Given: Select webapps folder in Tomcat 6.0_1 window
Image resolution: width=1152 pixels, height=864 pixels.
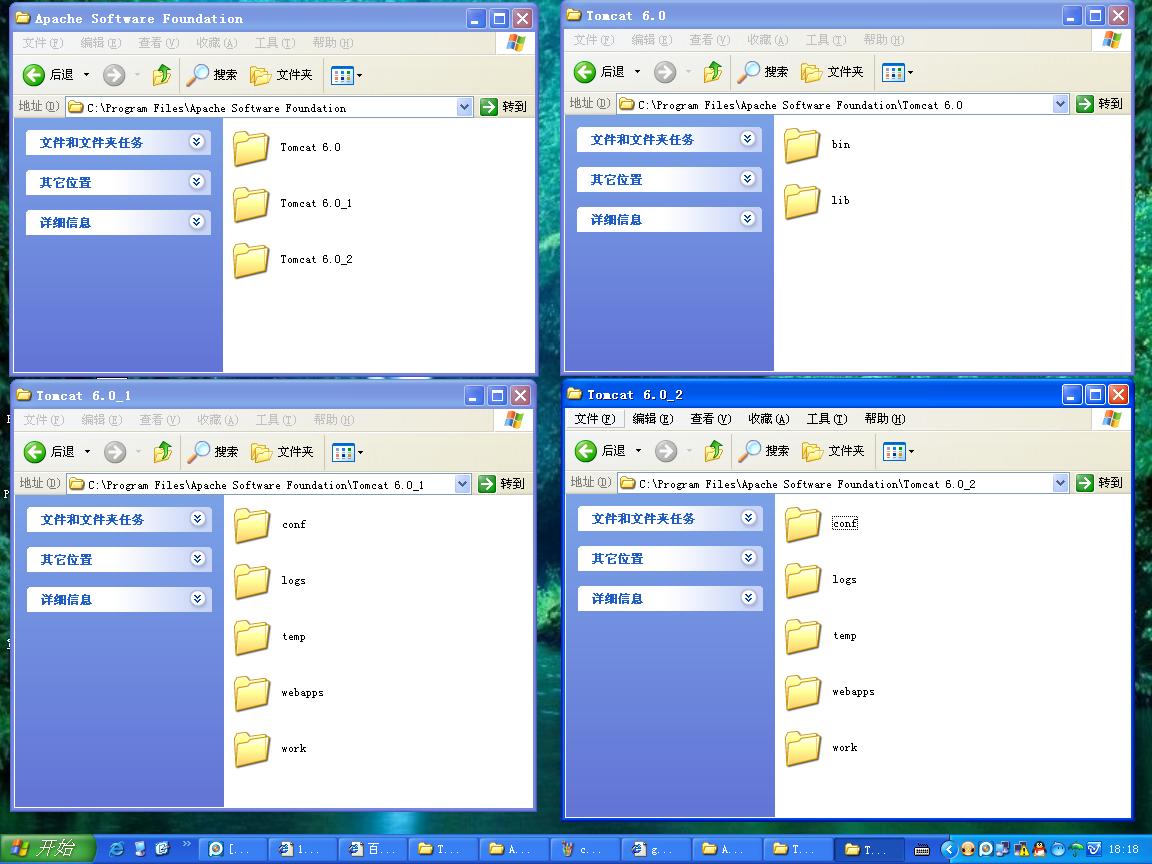Looking at the screenshot, I should click(x=253, y=693).
